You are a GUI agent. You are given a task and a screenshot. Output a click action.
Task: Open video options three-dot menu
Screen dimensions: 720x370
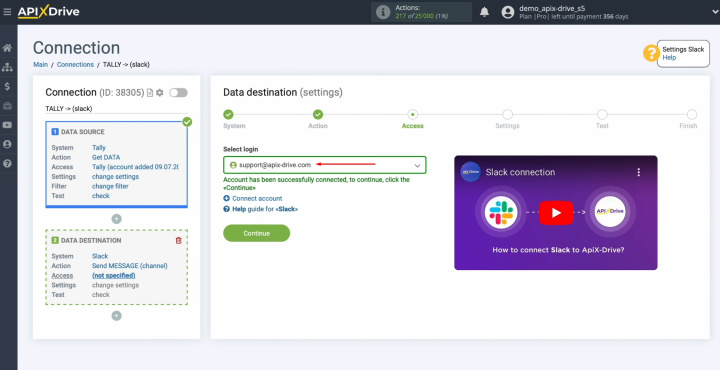(638, 172)
